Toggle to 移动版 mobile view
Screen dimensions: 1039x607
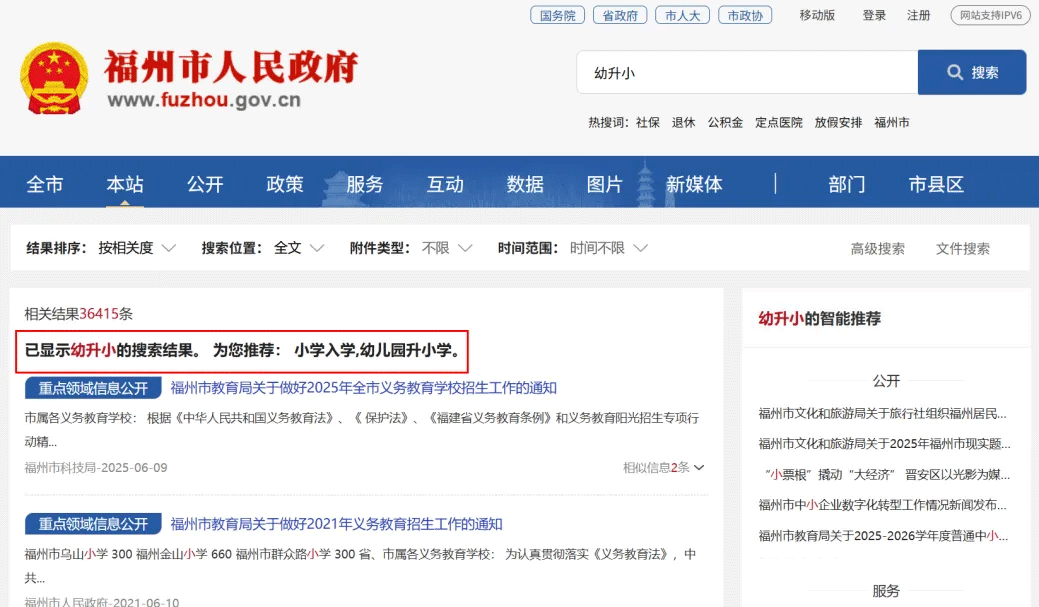pos(816,16)
